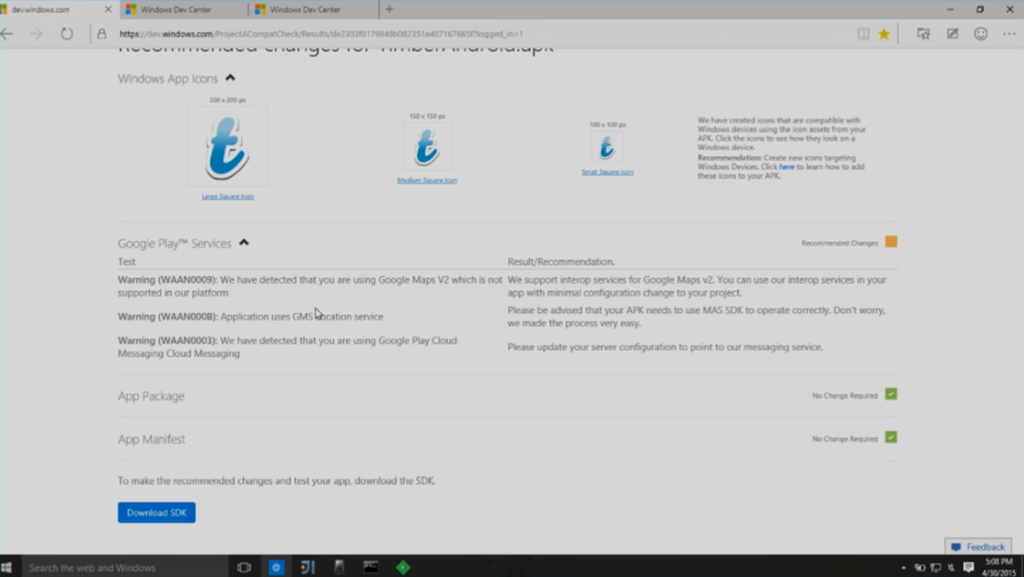Expand the App Manifest section

pyautogui.click(x=152, y=439)
